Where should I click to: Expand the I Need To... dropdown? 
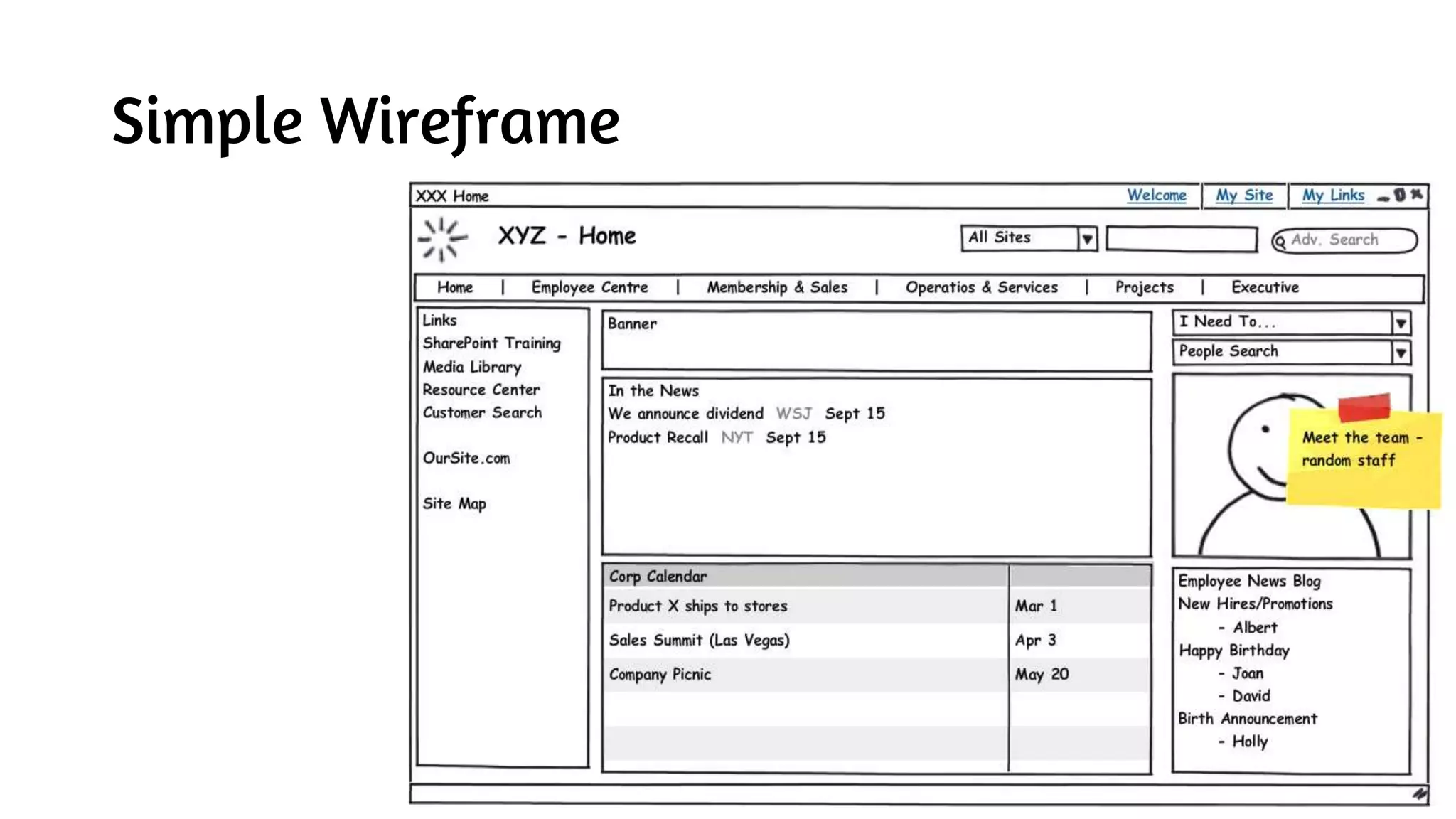click(x=1401, y=323)
